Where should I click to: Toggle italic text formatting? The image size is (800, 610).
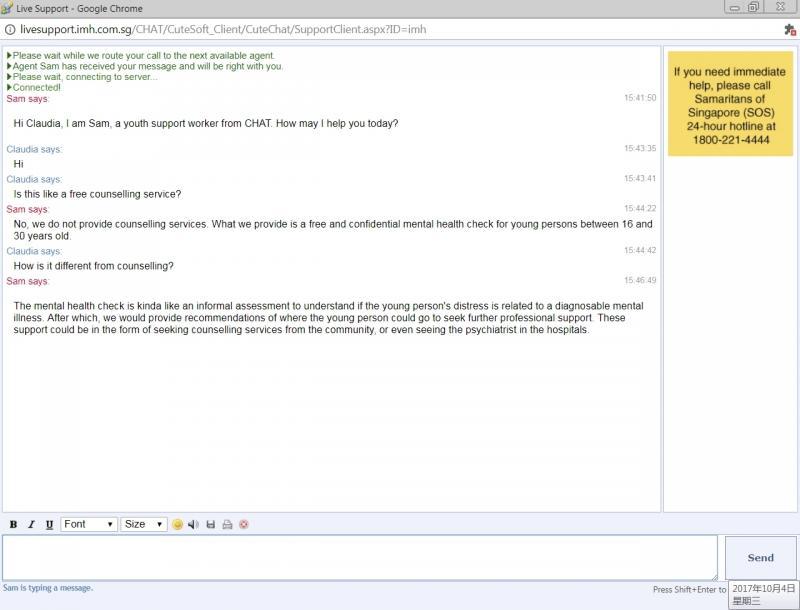[31, 524]
